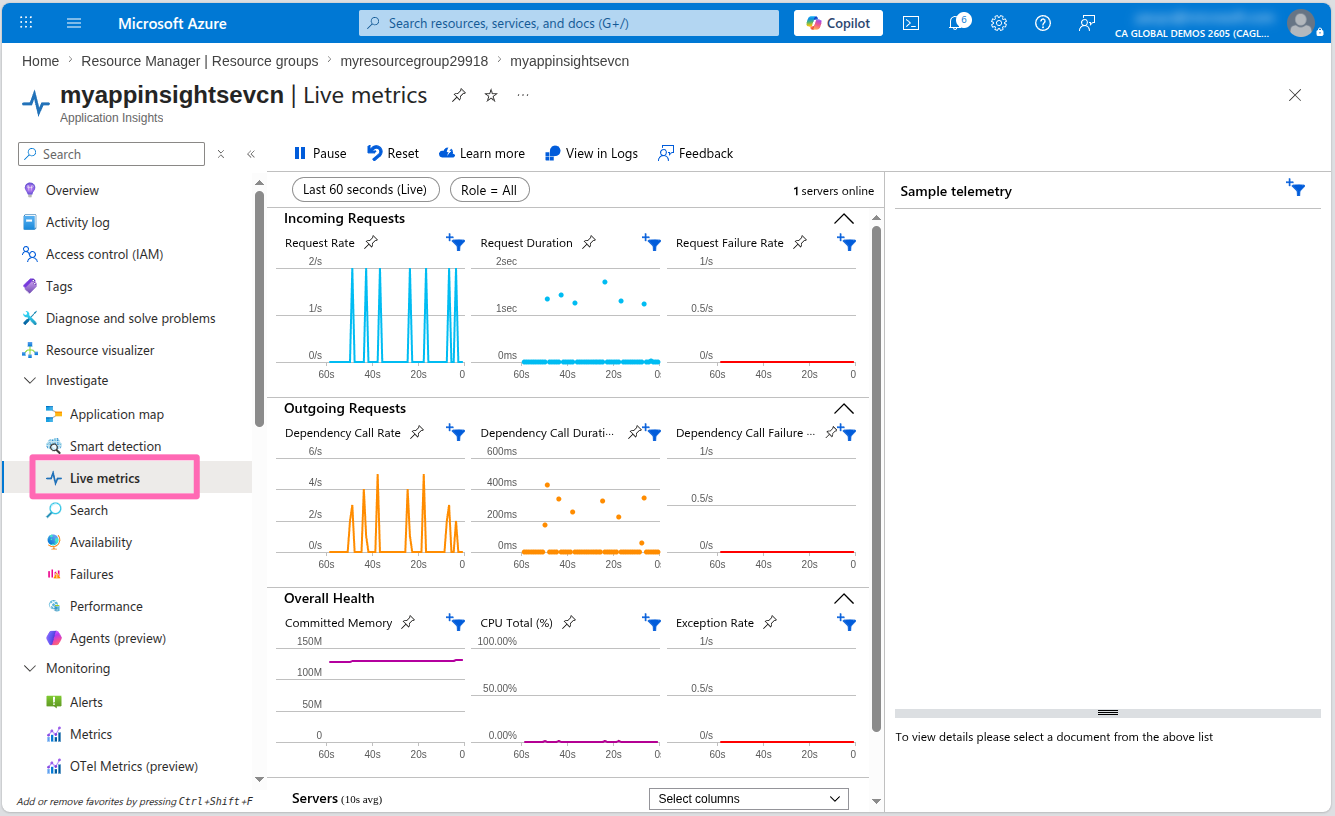Add myappinsightsevcn to favorites with the star
This screenshot has height=816, width=1335.
(491, 95)
